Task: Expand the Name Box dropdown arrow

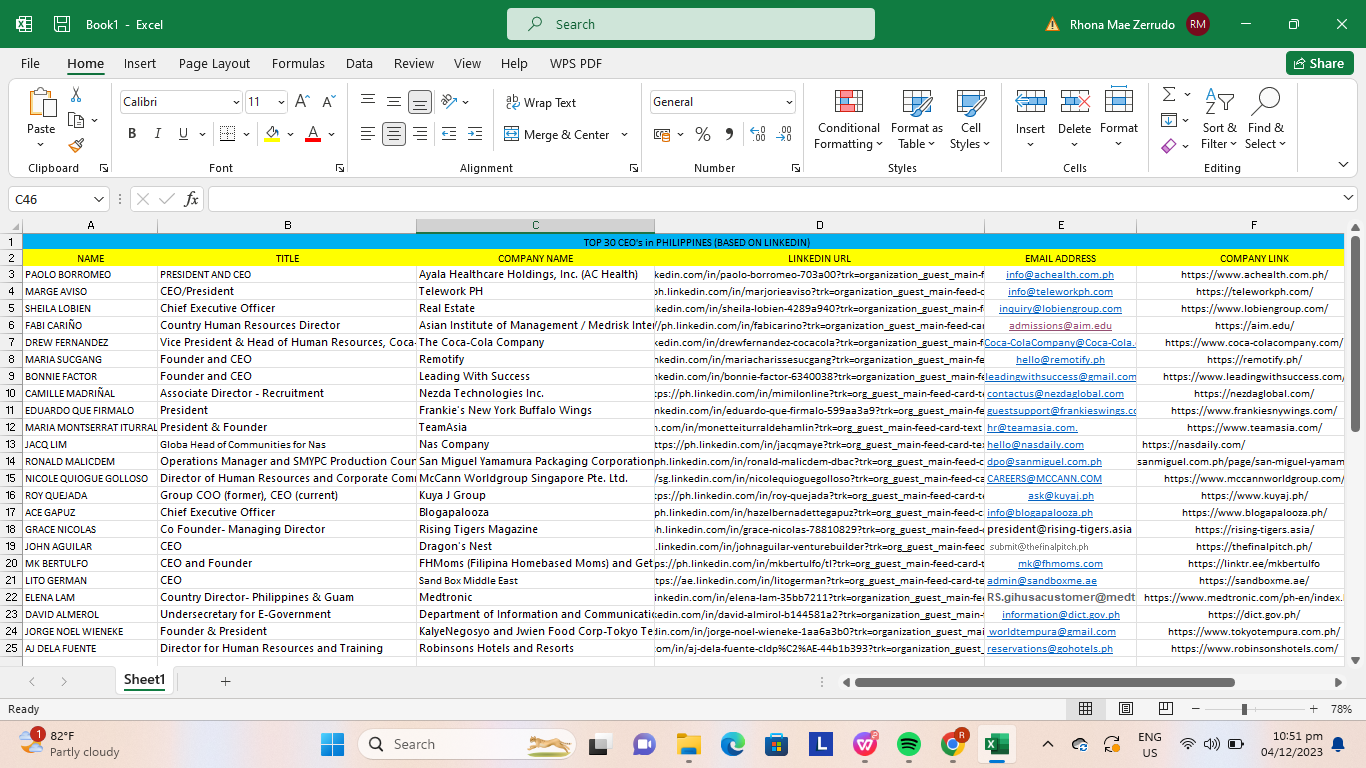Action: tap(98, 199)
